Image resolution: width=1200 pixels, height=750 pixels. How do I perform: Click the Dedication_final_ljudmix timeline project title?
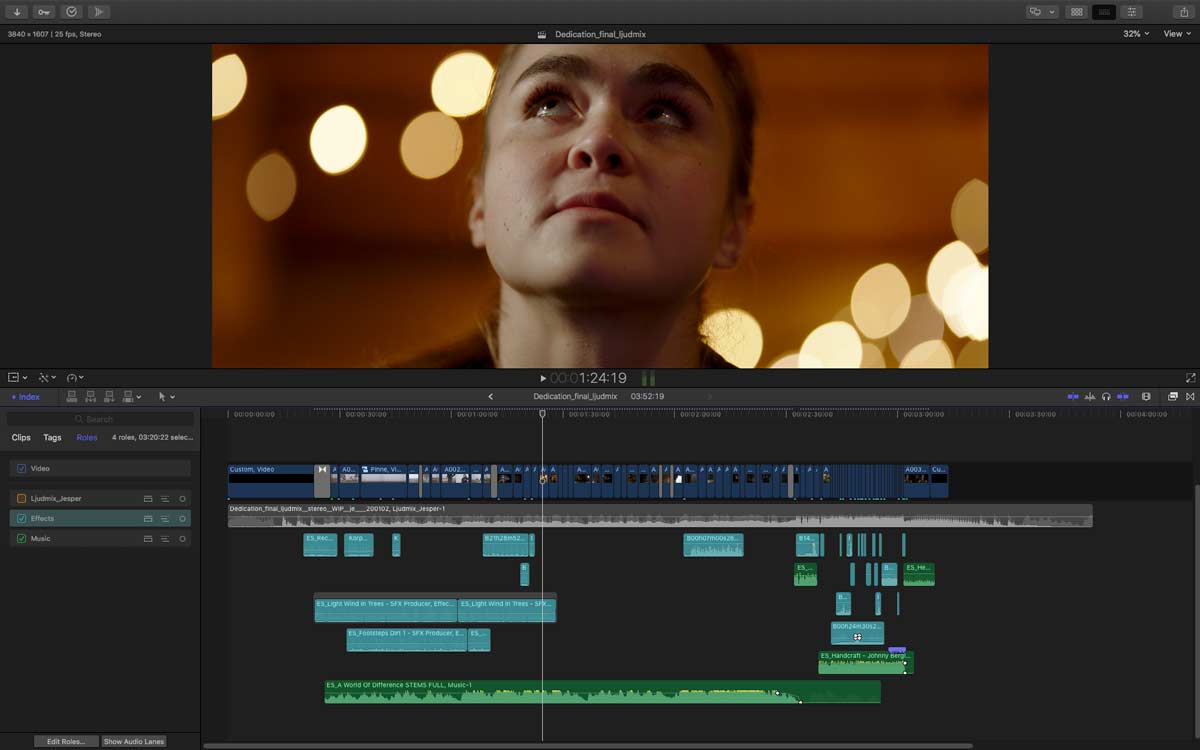pyautogui.click(x=576, y=397)
